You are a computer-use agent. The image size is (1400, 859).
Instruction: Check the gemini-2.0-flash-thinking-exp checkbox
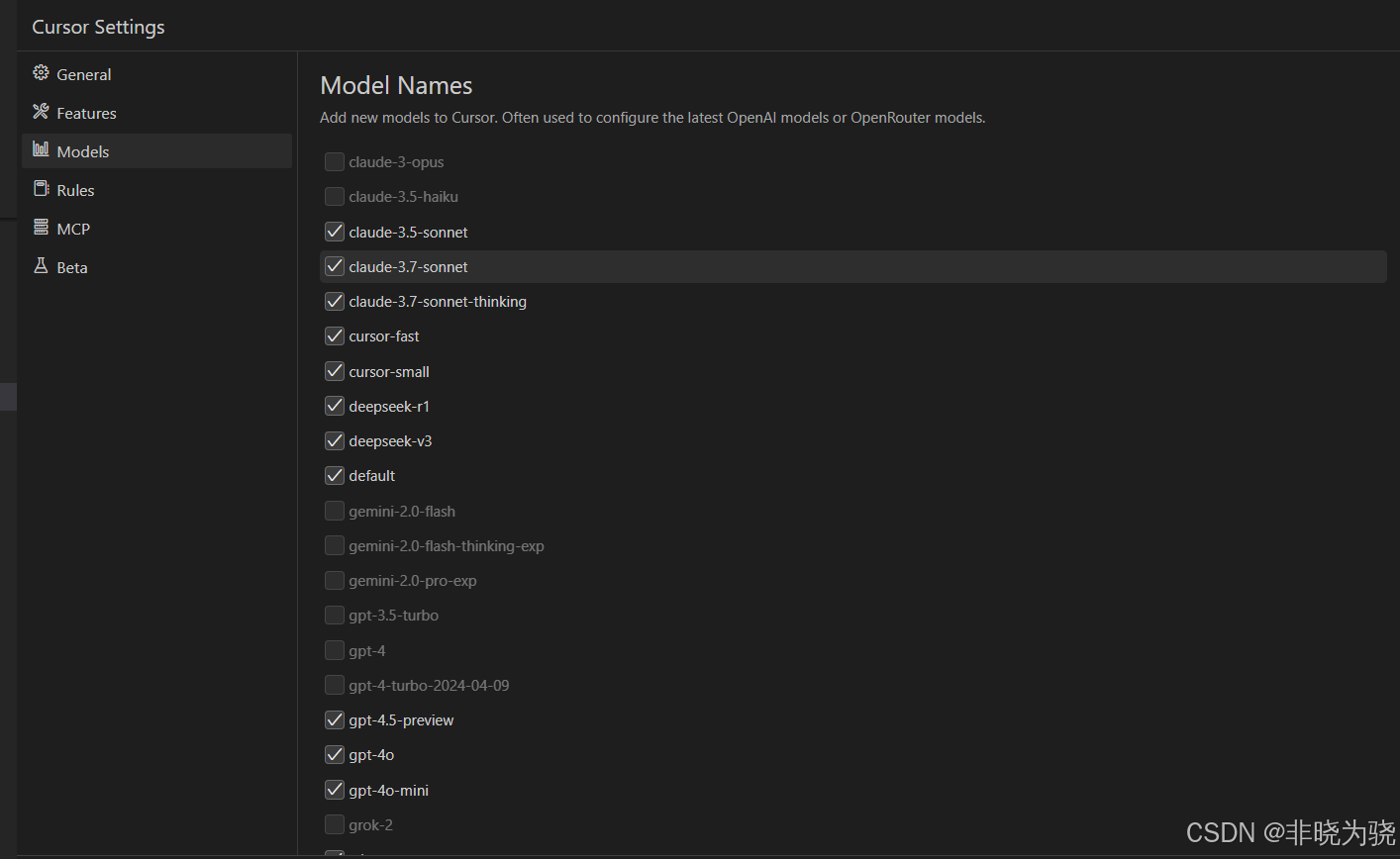click(335, 545)
